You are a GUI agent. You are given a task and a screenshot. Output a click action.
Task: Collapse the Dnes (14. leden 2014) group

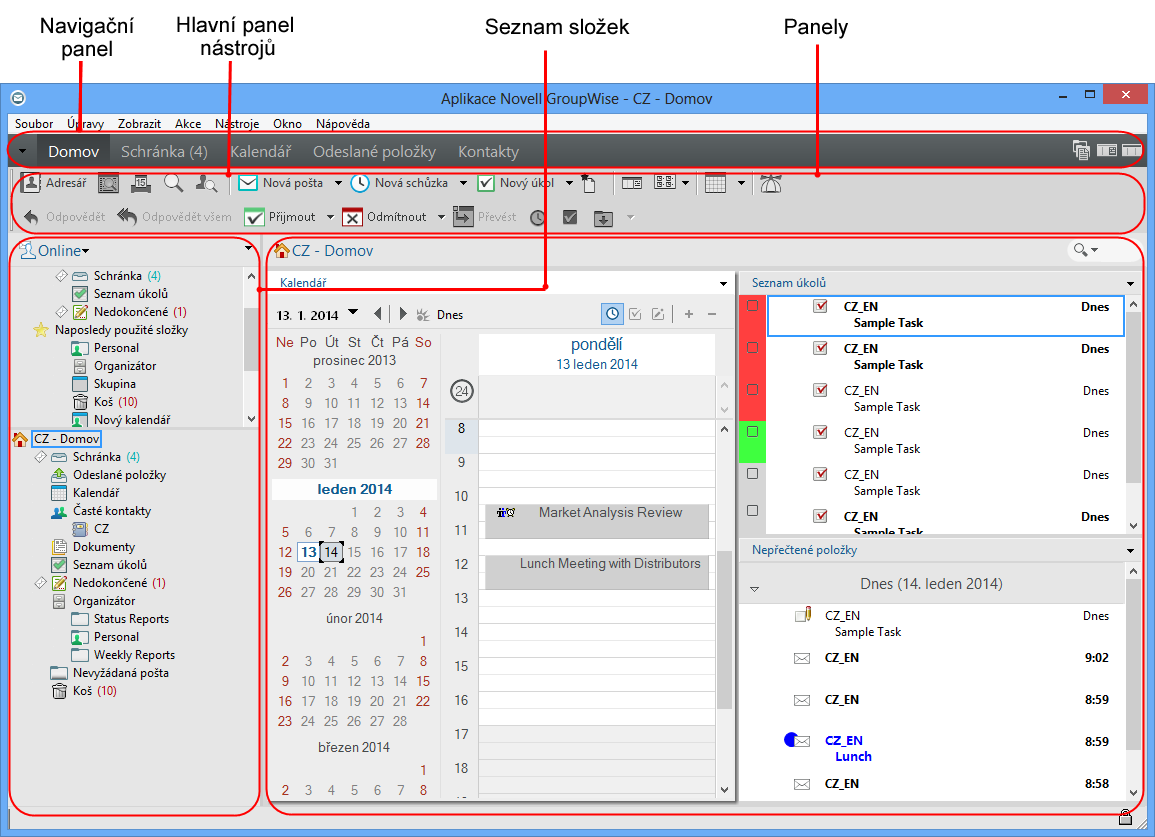[x=754, y=589]
